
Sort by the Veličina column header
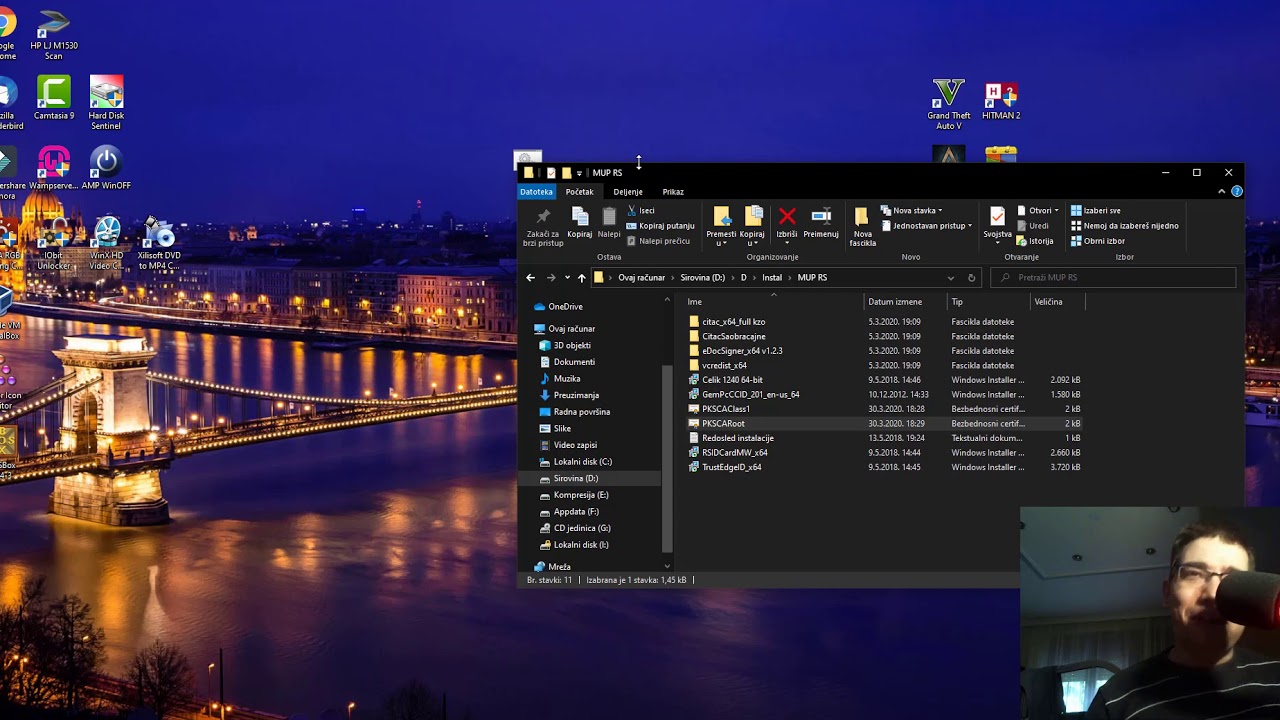click(x=1057, y=302)
